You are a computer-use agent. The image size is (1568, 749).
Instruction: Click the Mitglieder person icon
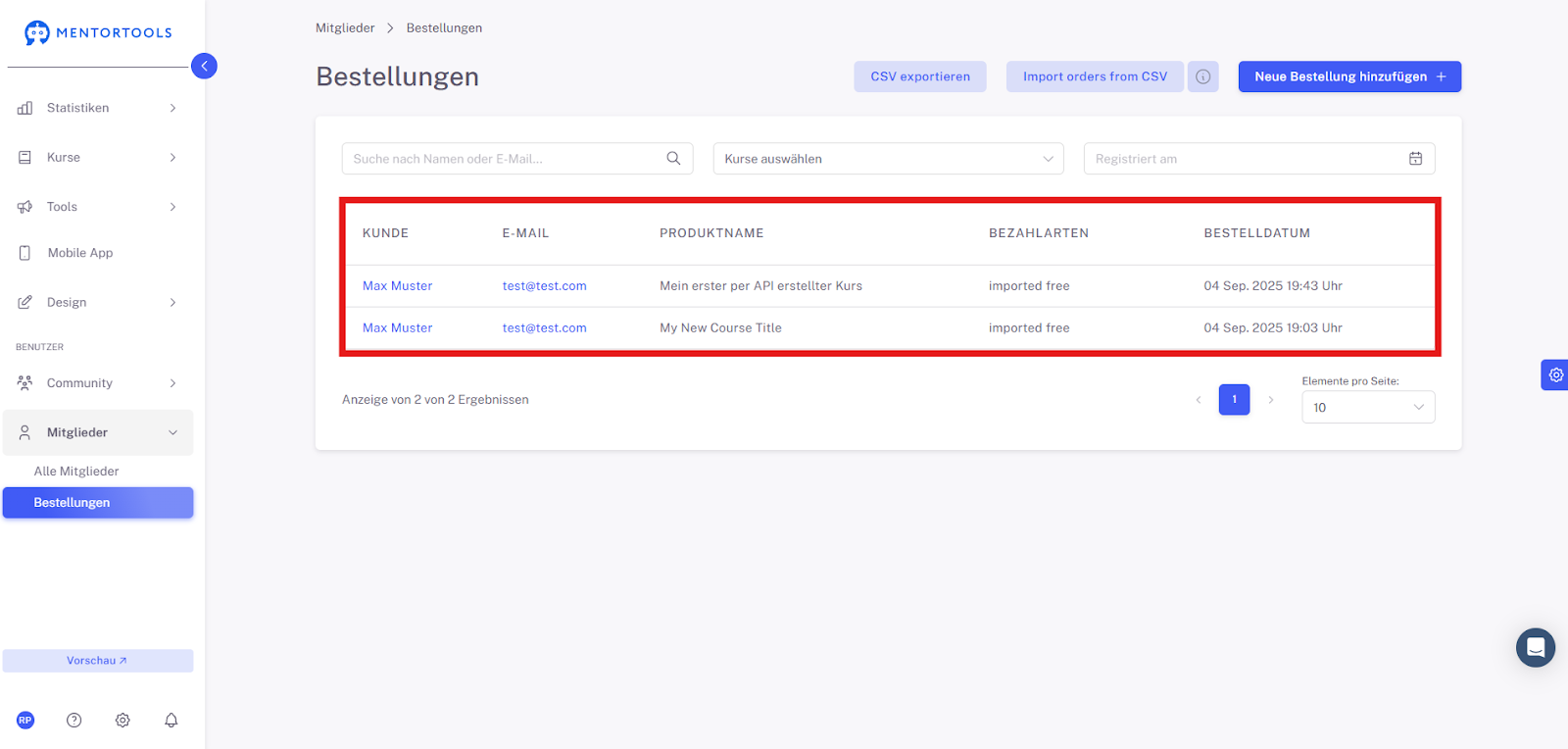(x=25, y=432)
